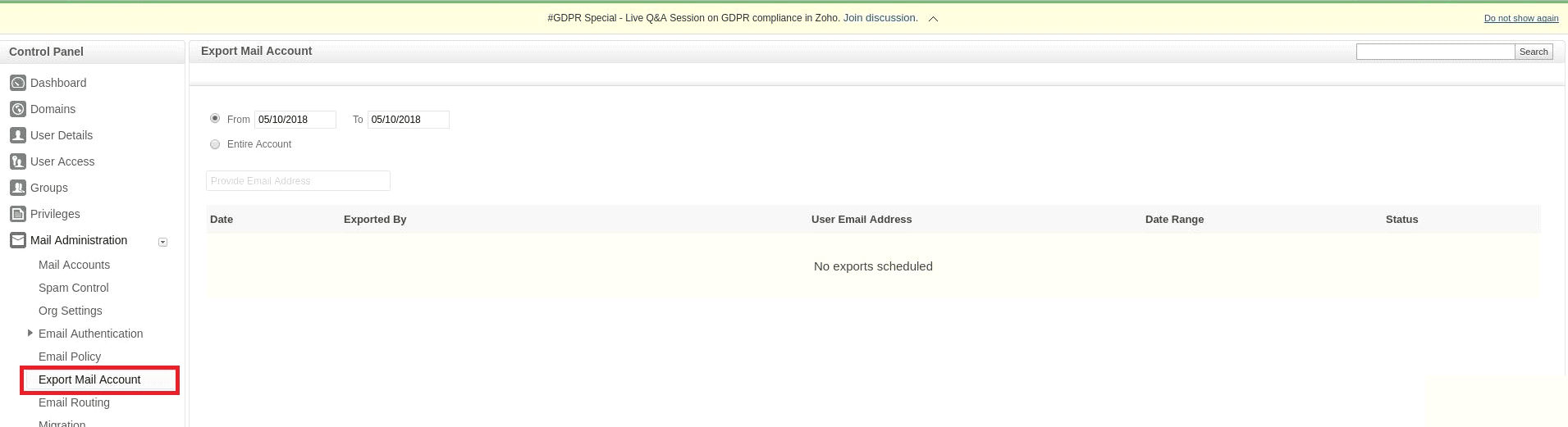1568x427 pixels.
Task: Open Spam Control in sidebar
Action: 73,288
